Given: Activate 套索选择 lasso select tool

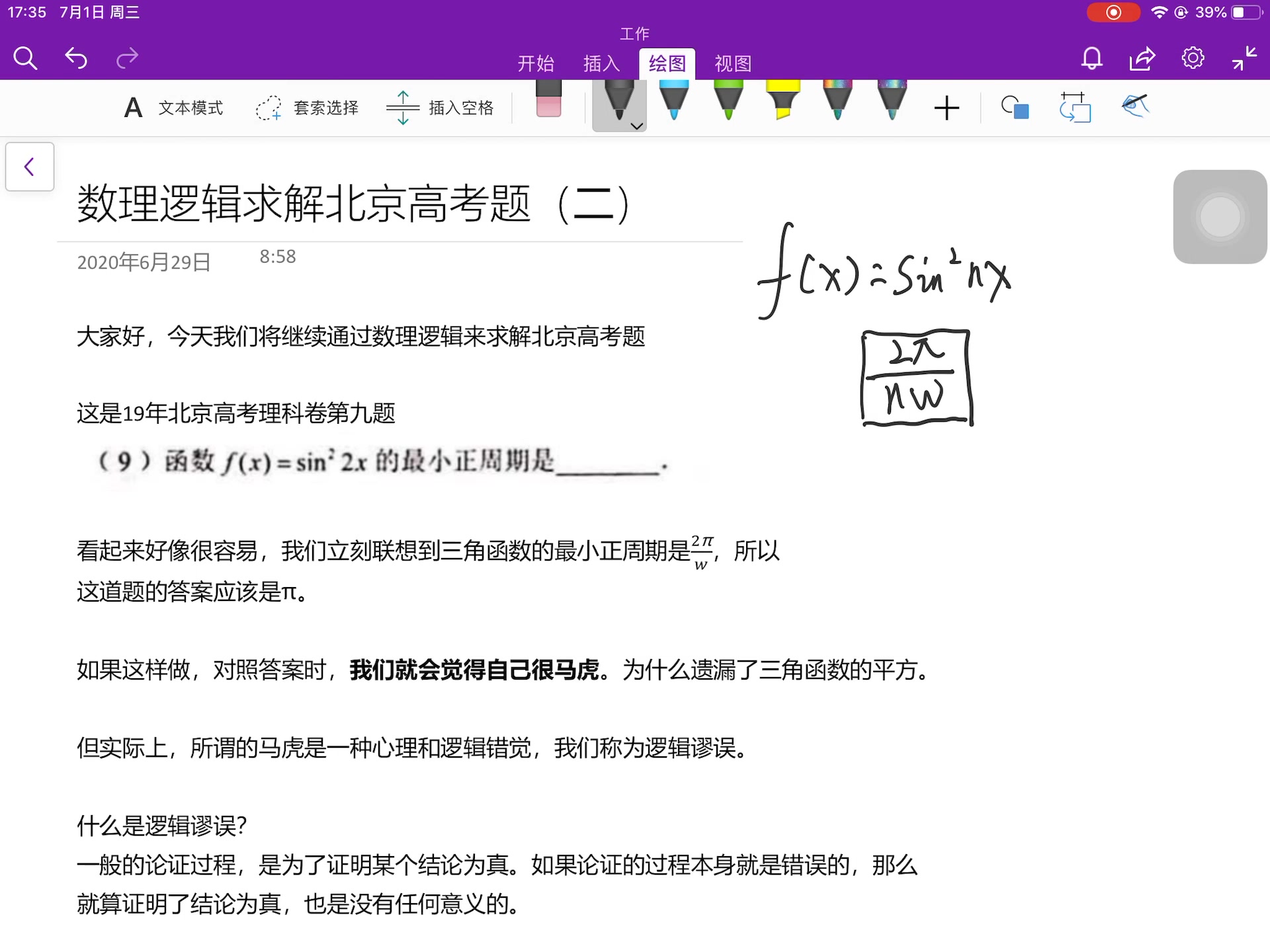Looking at the screenshot, I should point(308,107).
